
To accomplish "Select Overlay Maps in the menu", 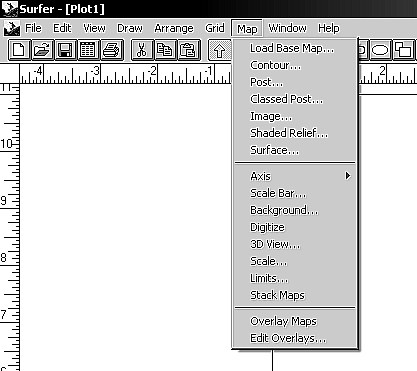I will point(283,321).
